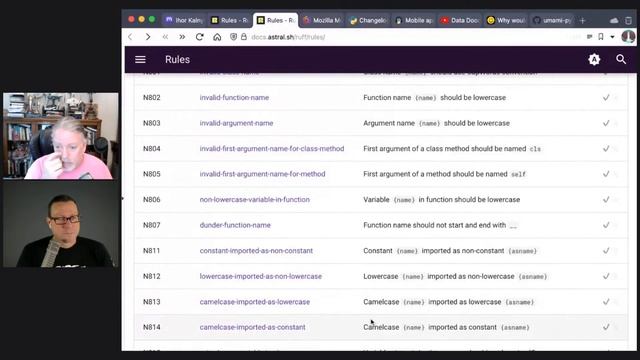Click the N804 rule code cell

[152, 149]
